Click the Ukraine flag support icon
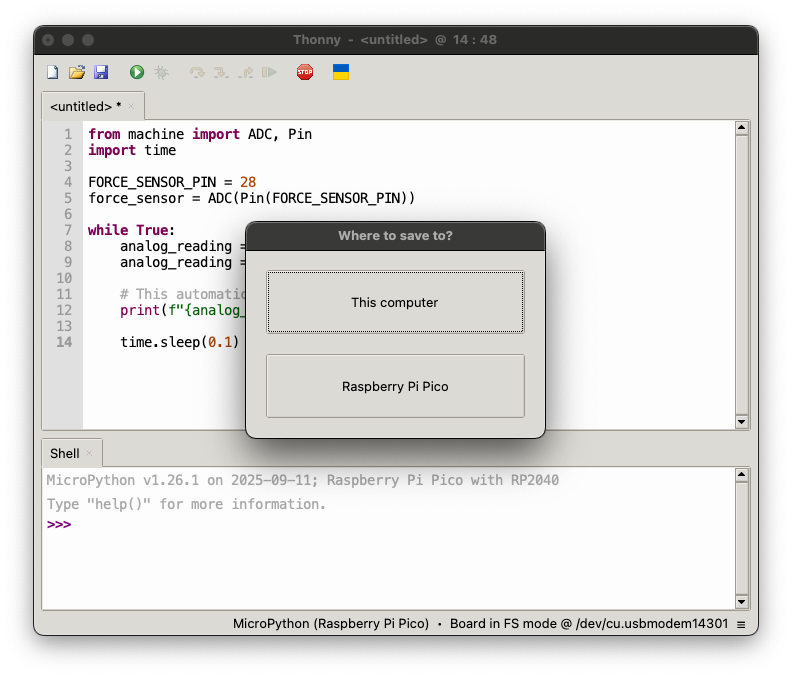Viewport: 792px width, 677px height. [x=341, y=72]
